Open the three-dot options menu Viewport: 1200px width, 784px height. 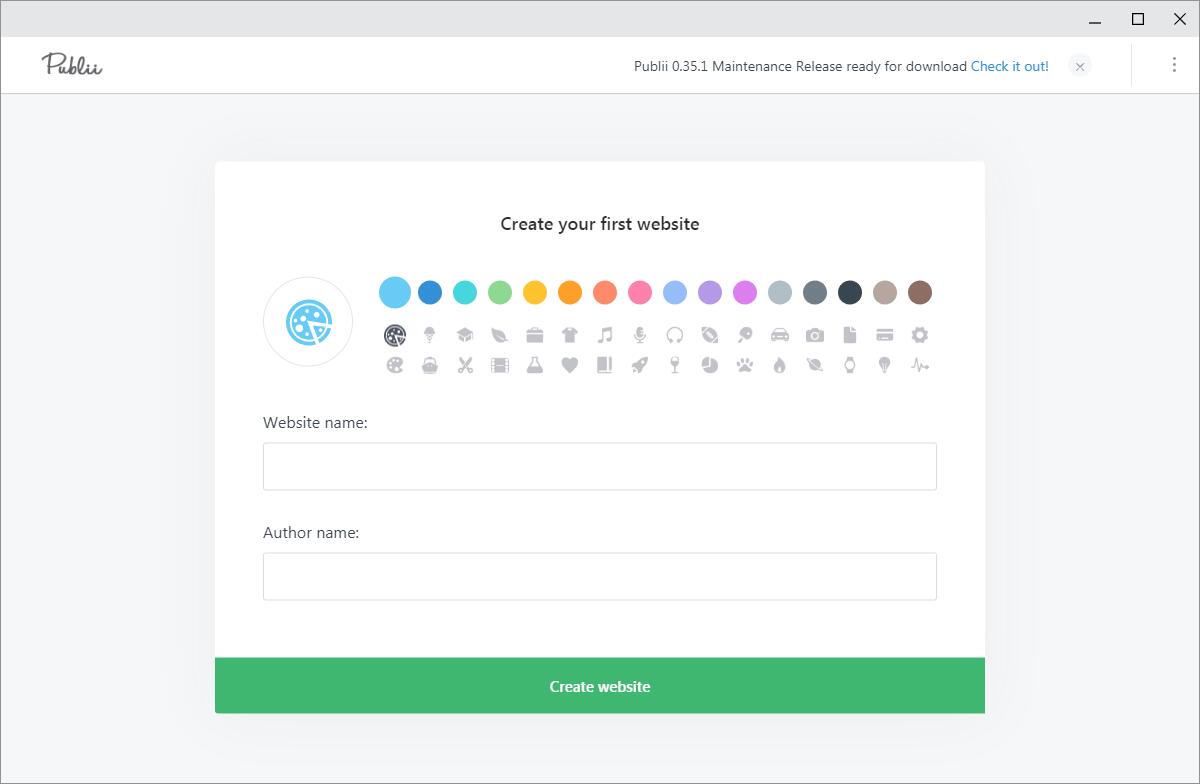tap(1173, 64)
